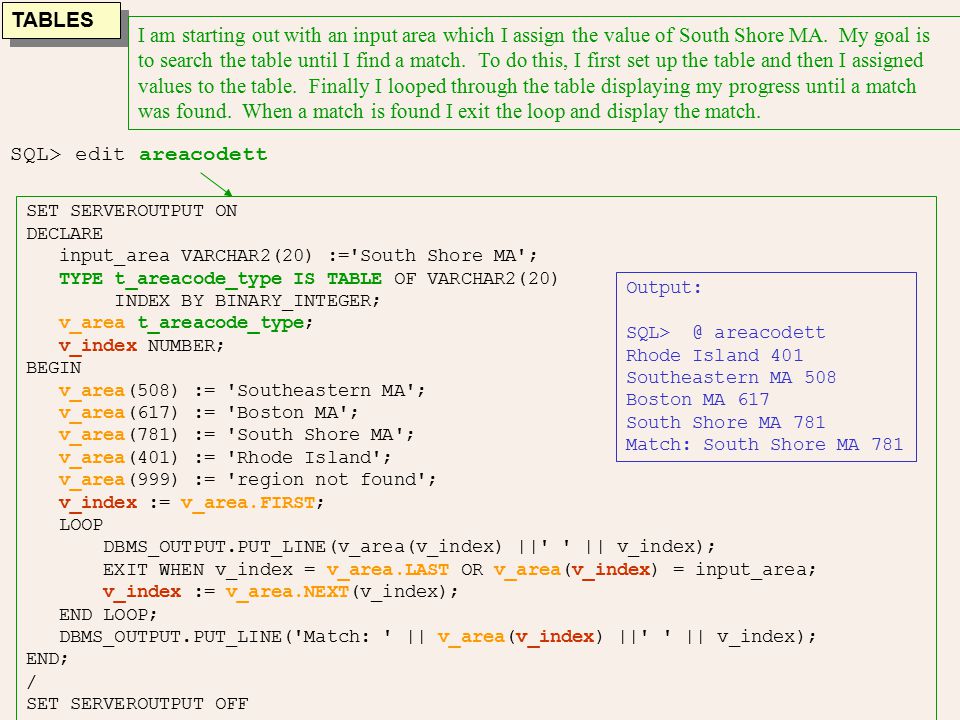The image size is (960, 720).
Task: Click the DECLARE keyword line
Action: pos(64,233)
